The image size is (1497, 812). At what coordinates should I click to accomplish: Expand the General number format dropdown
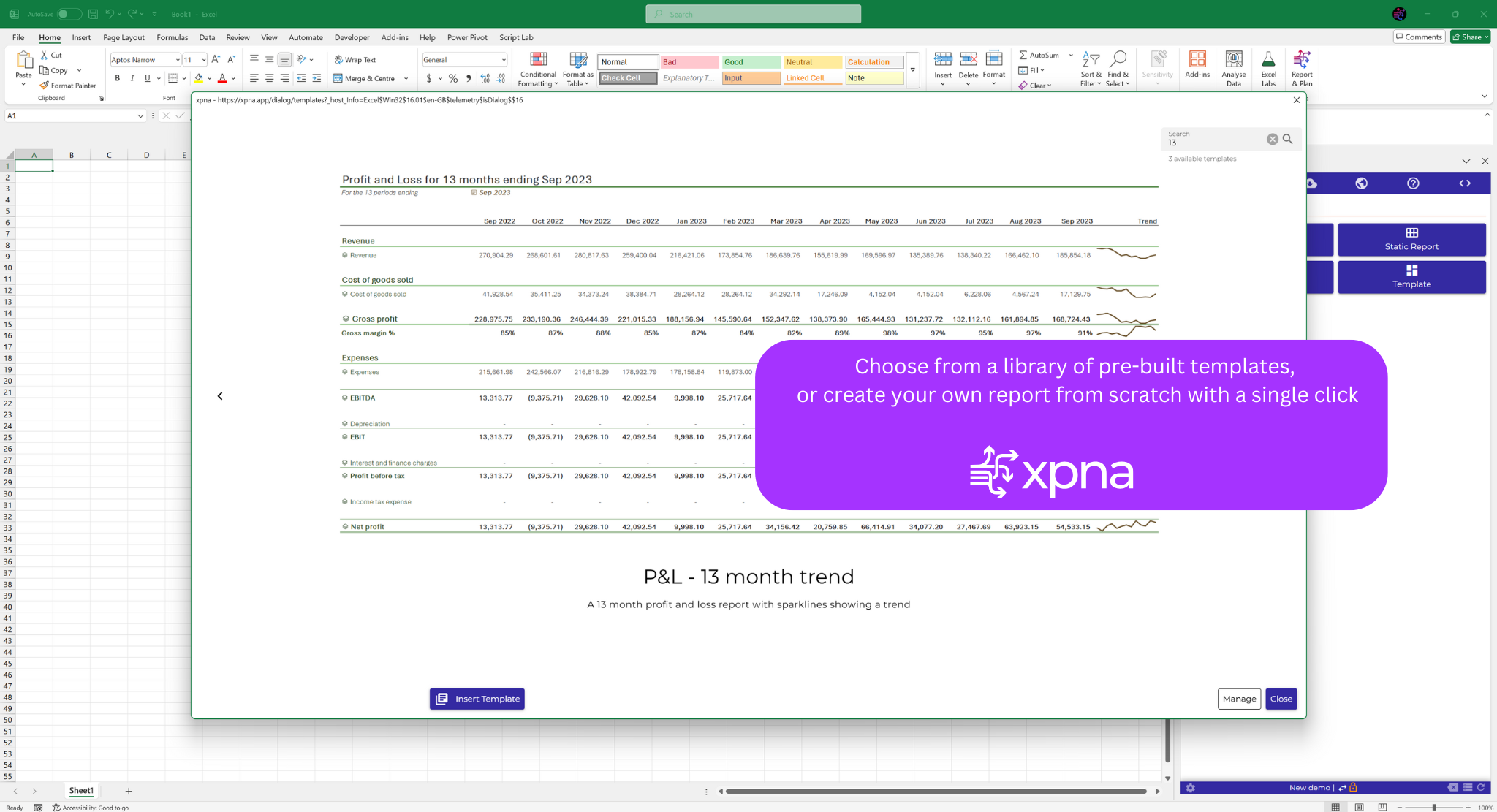[x=504, y=60]
